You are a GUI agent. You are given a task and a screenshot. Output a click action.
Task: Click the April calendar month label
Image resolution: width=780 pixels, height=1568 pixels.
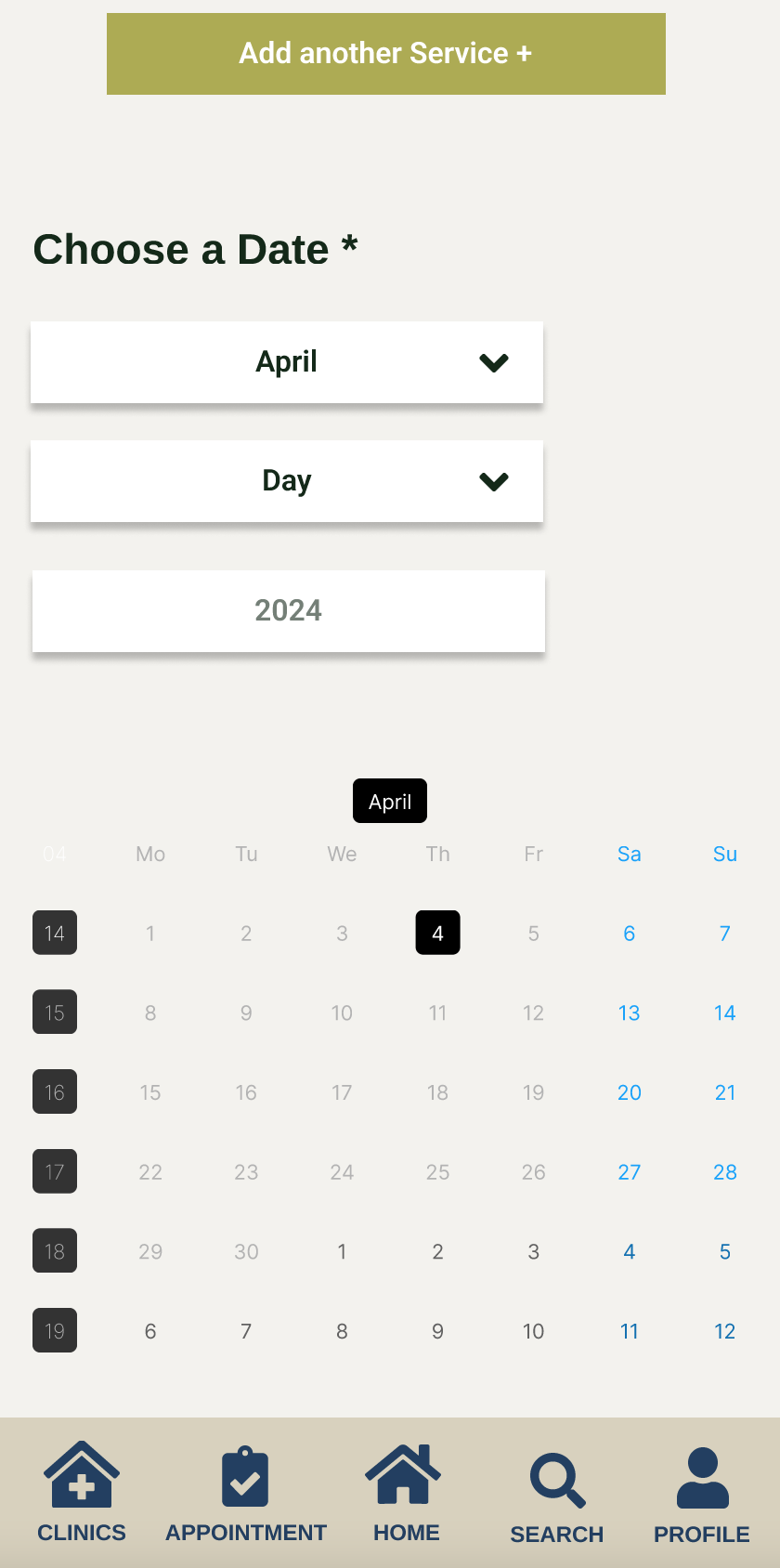point(390,802)
